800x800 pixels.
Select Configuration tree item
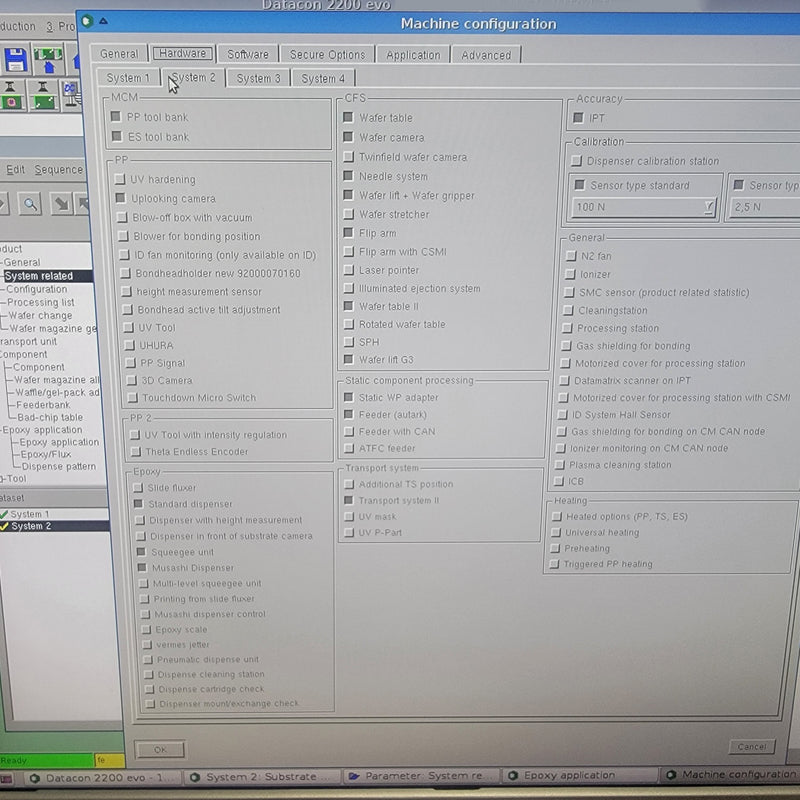36,289
